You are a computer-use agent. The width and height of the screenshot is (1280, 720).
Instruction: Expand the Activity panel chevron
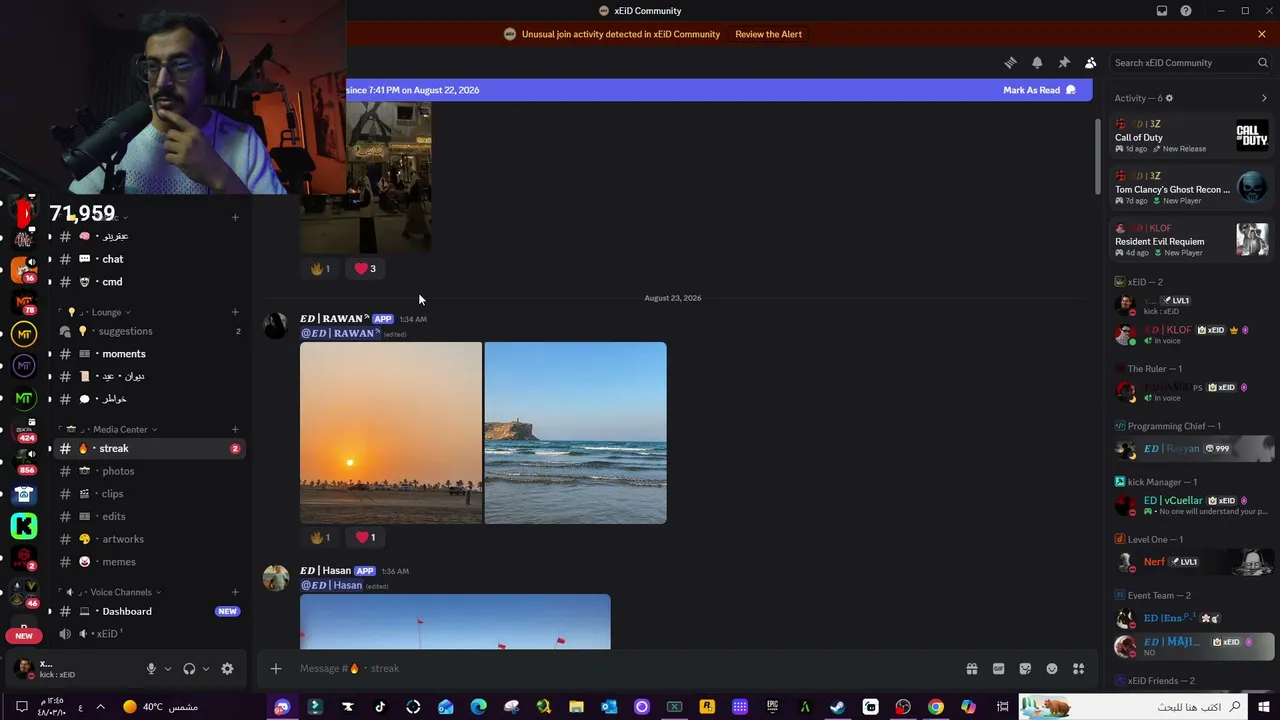[1264, 98]
